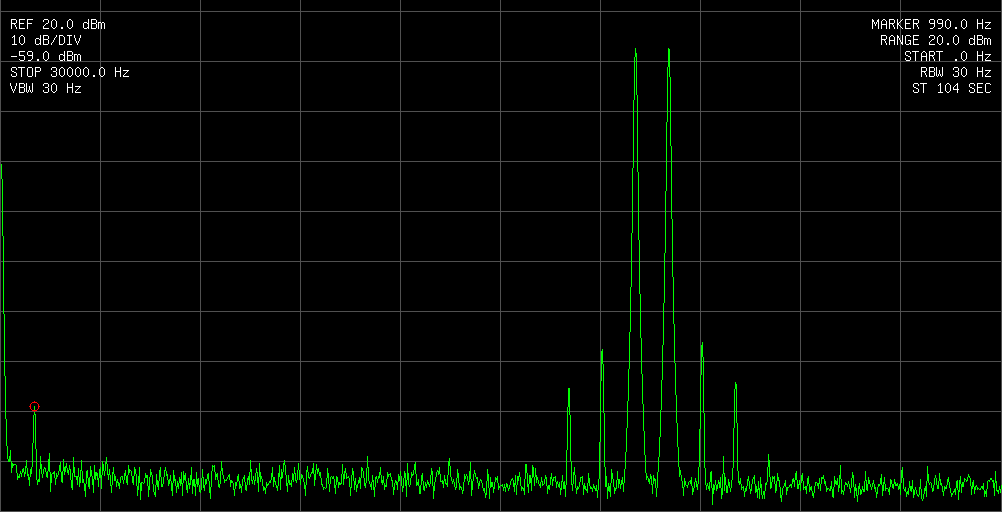Image resolution: width=1002 pixels, height=512 pixels.
Task: Click the -59.0 dBm marker level readout
Action: tap(46, 57)
